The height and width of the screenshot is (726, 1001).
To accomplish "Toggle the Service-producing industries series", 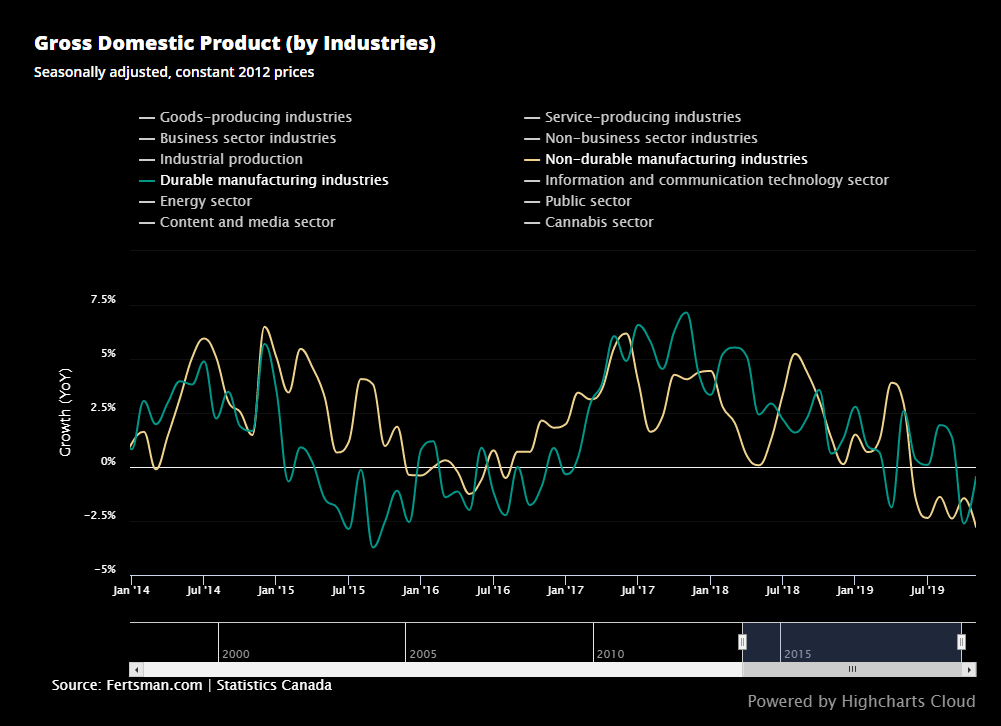I will click(641, 117).
